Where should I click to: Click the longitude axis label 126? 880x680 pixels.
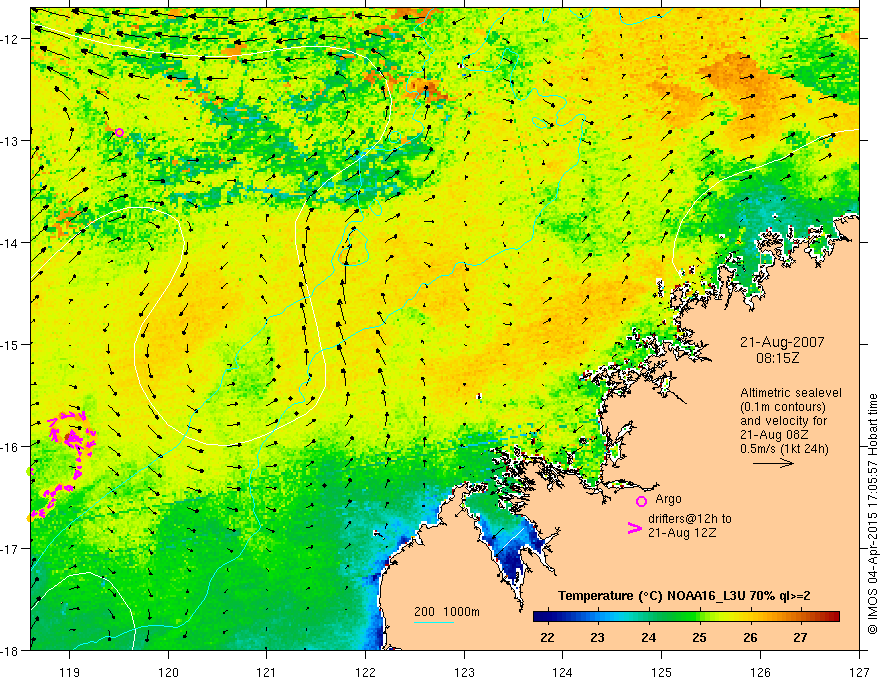coord(760,672)
